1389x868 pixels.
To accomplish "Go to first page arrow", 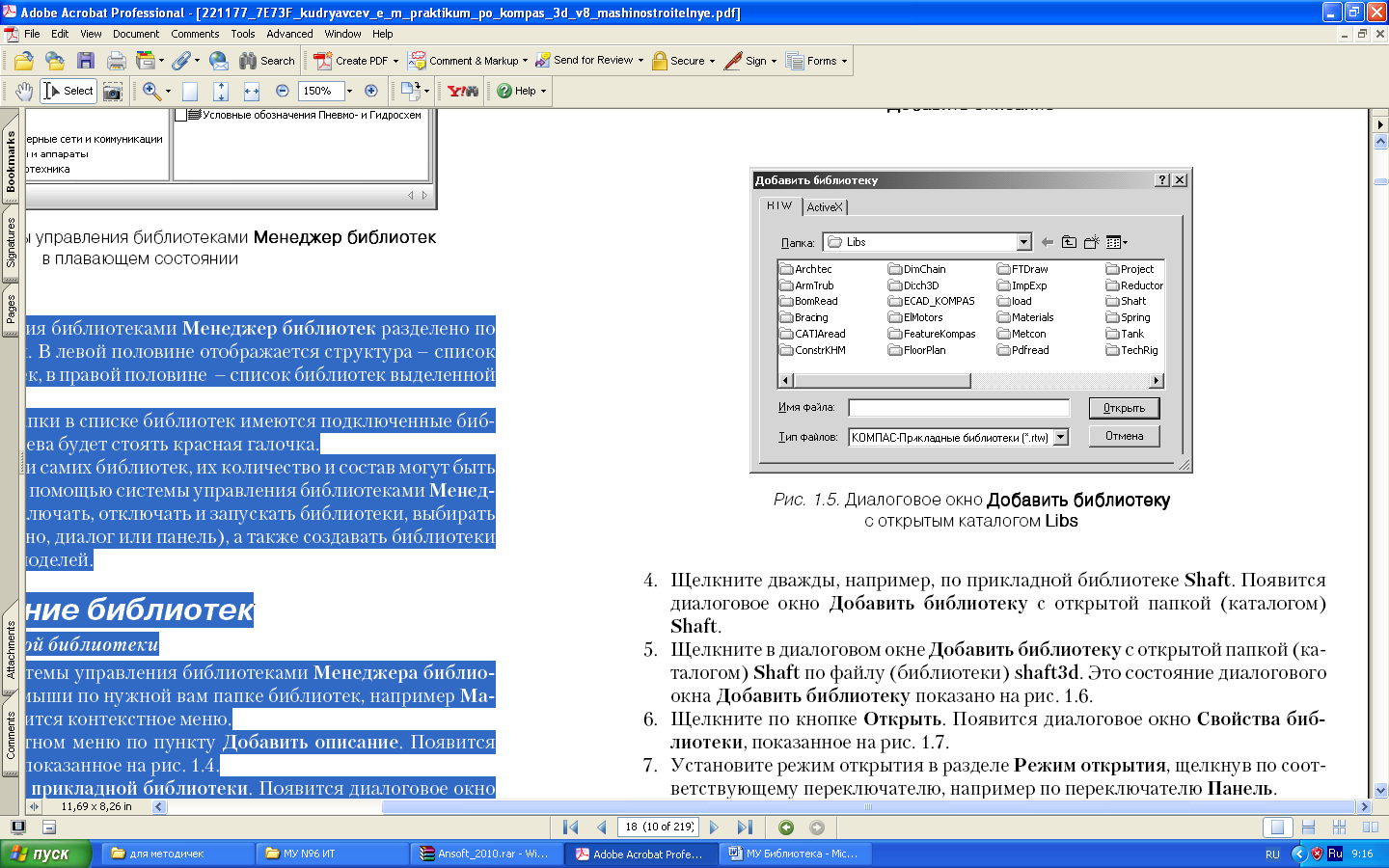I will (x=571, y=827).
